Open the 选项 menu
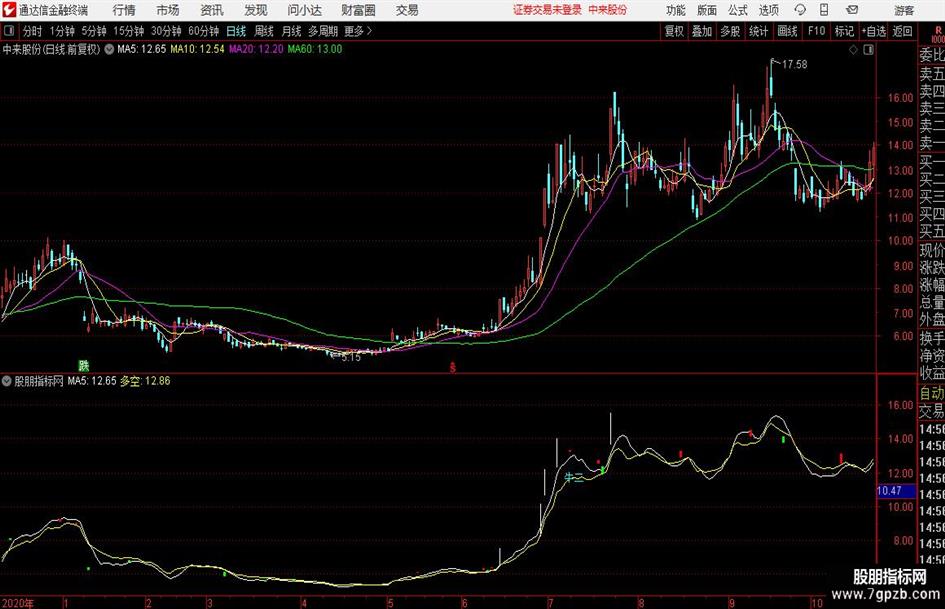 coord(768,10)
